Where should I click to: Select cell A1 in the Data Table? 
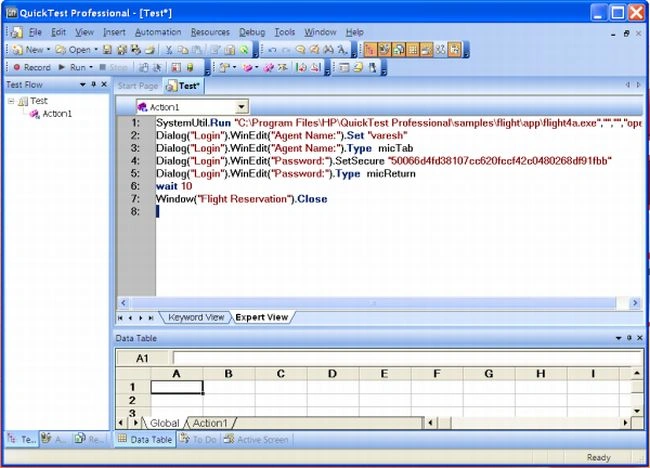click(177, 387)
